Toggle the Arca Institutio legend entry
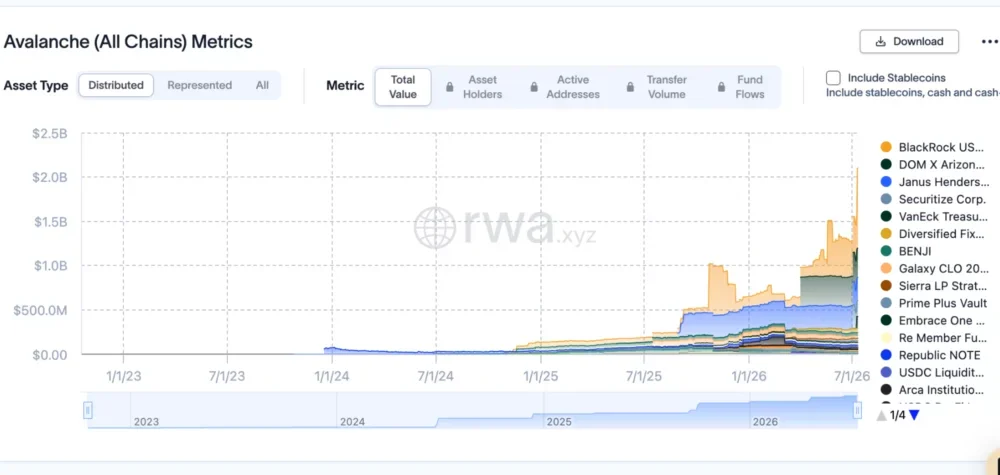Image resolution: width=1000 pixels, height=475 pixels. [932, 389]
